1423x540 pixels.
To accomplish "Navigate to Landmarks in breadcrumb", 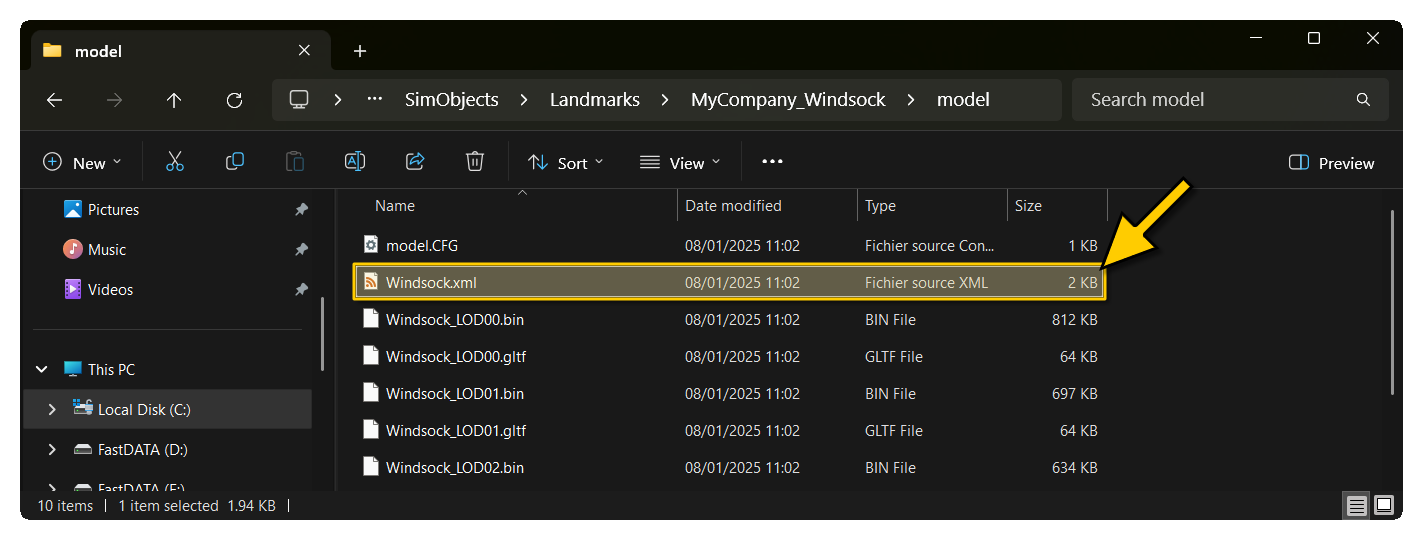I will click(x=594, y=100).
